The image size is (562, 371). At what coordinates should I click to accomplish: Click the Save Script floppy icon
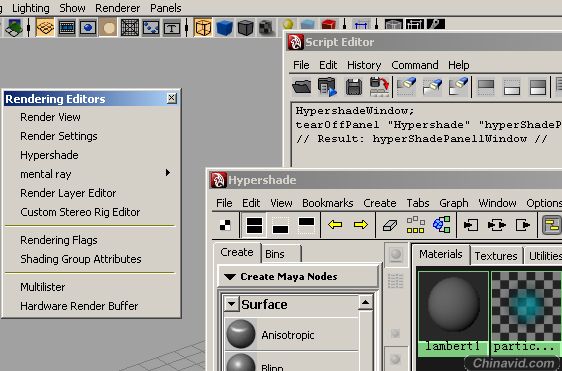click(x=354, y=87)
